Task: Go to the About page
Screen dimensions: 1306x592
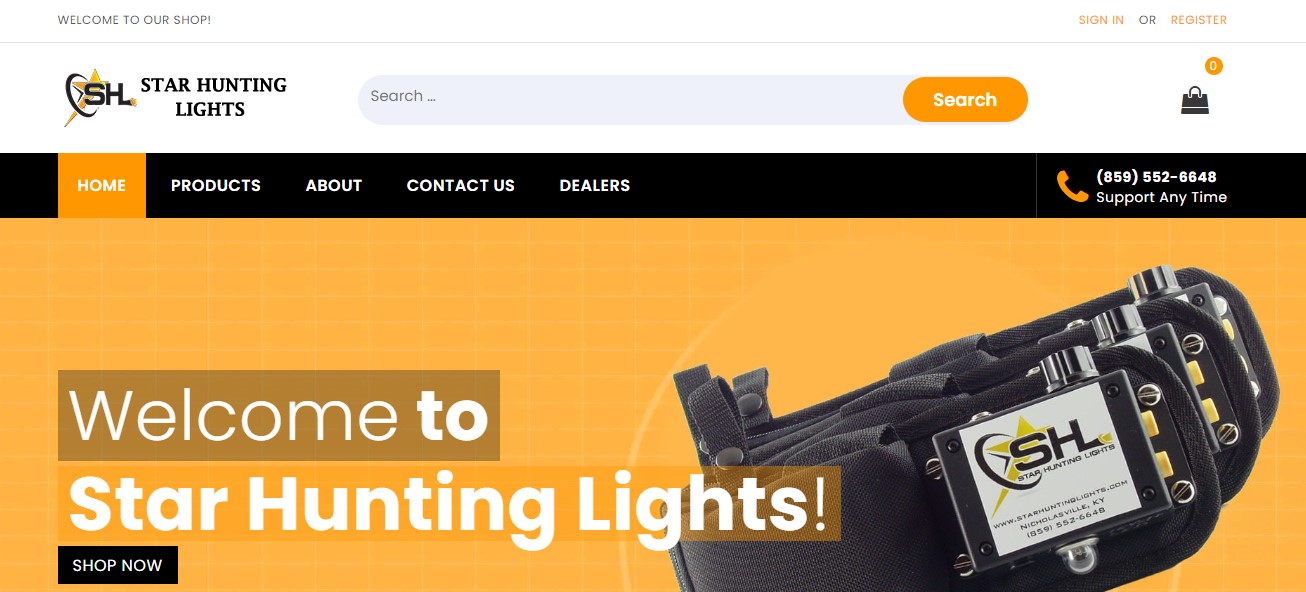Action: [334, 185]
